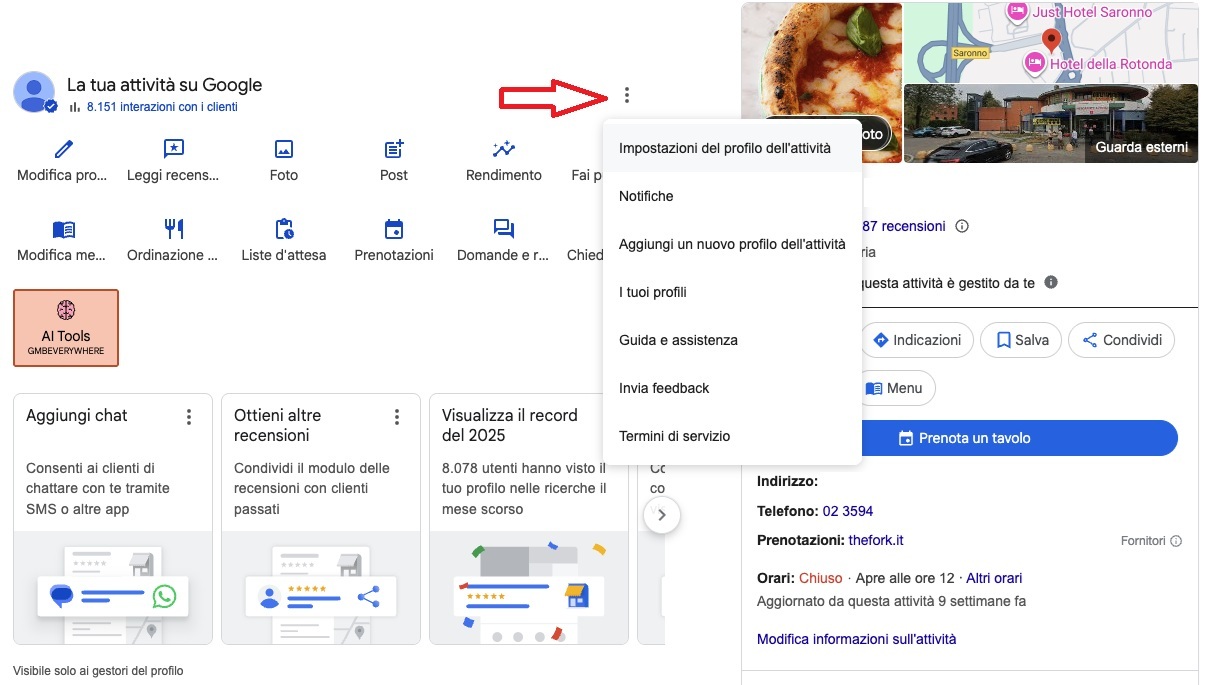Select Aggiungi un nuovo profilo dell'attività
This screenshot has height=685, width=1207.
tap(732, 244)
